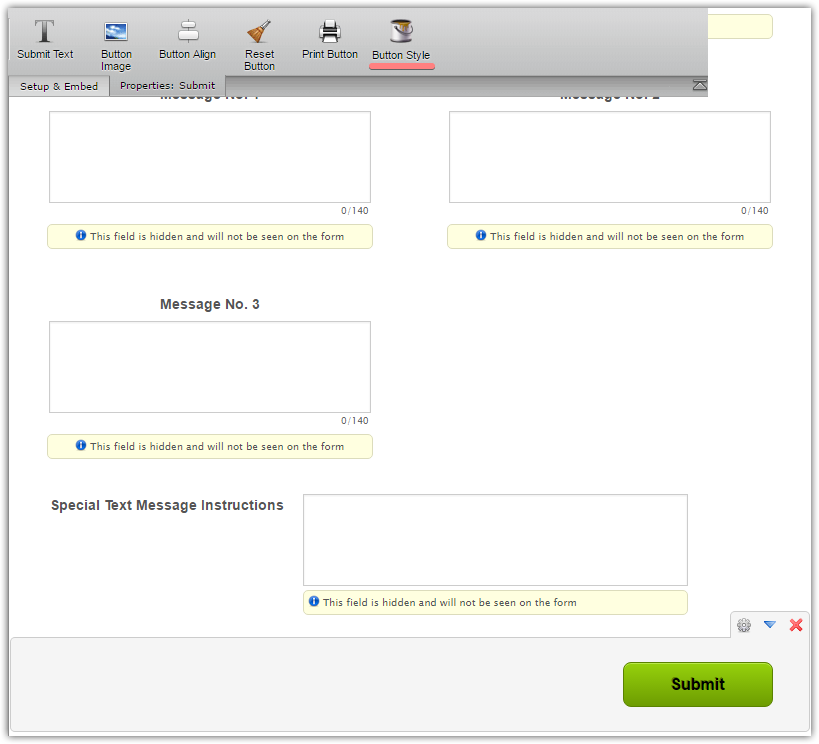Choose the Print Button printer icon

(329, 32)
